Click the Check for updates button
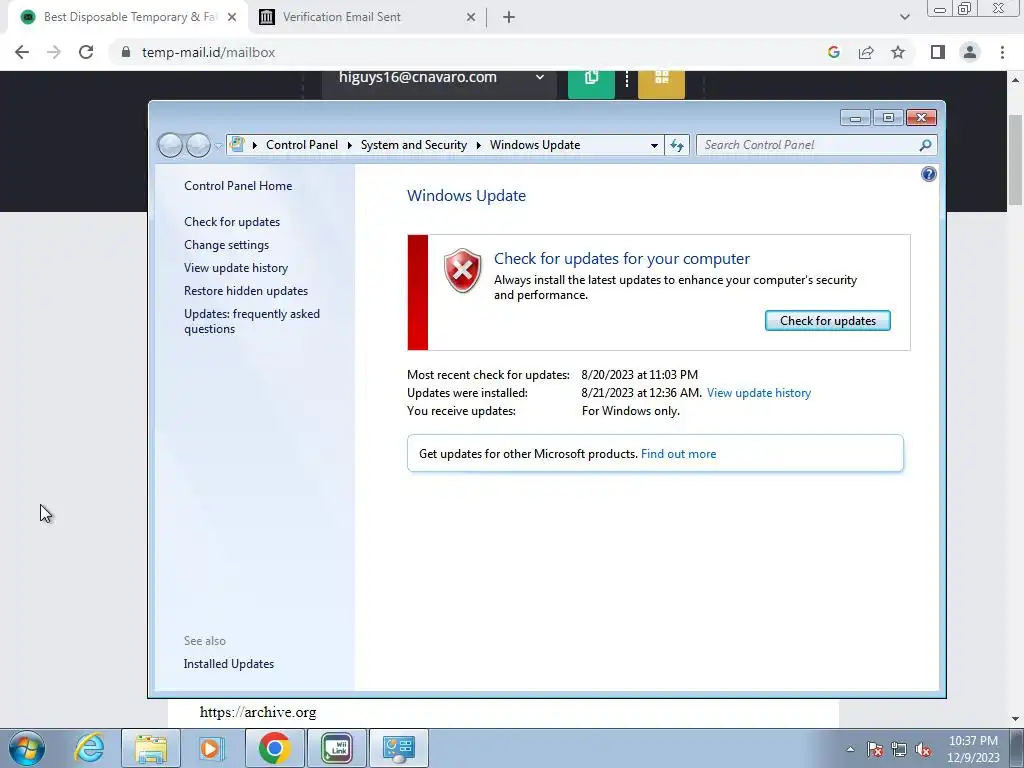Image resolution: width=1024 pixels, height=768 pixels. (x=827, y=321)
